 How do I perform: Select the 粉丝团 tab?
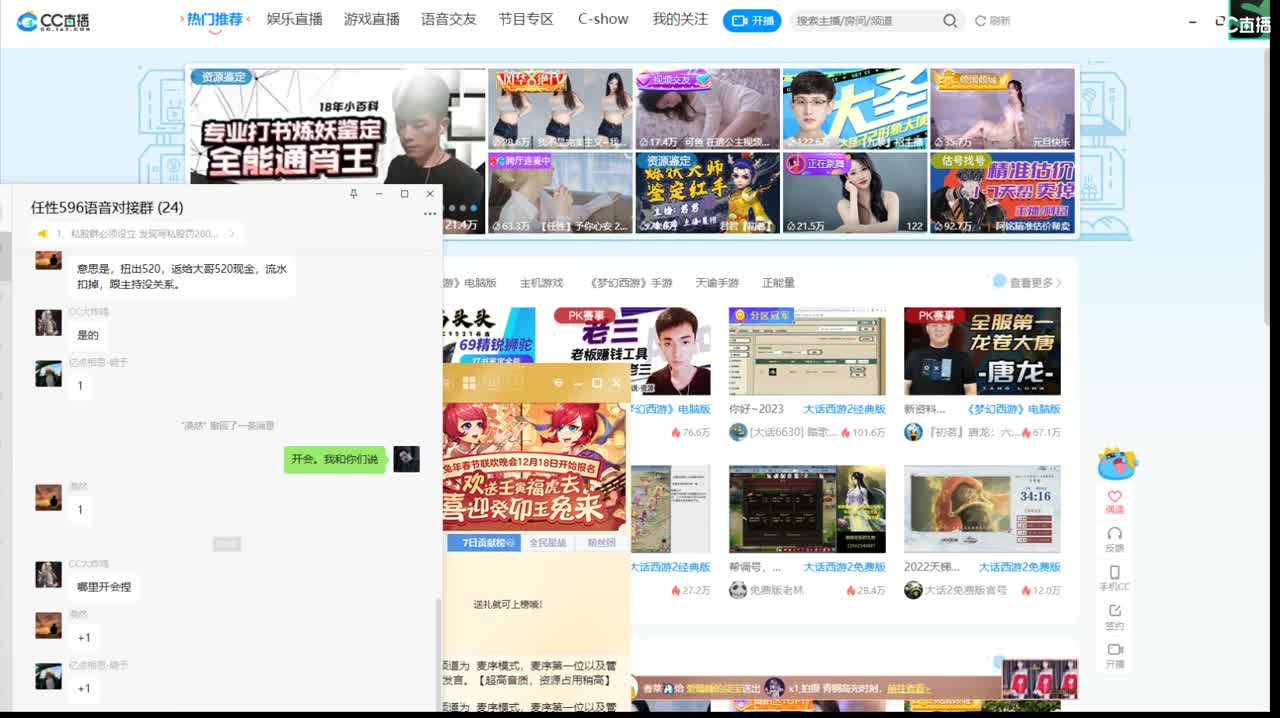pyautogui.click(x=601, y=543)
